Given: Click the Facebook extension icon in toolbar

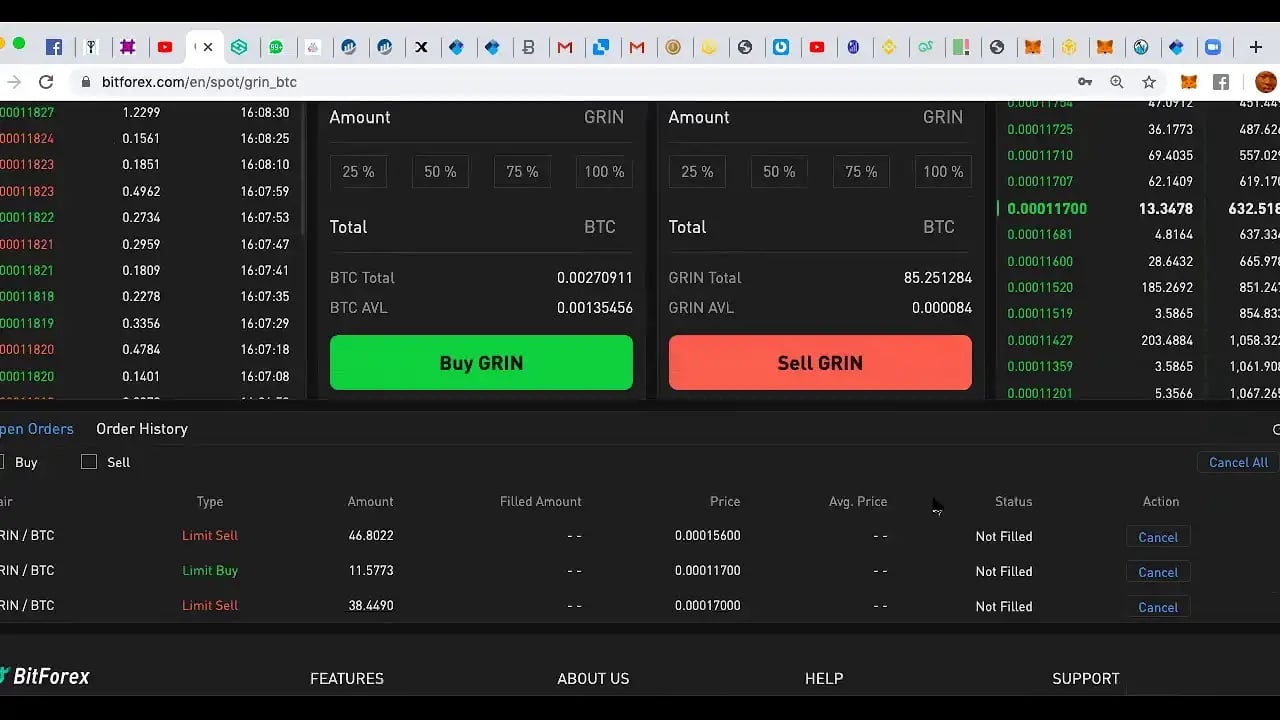Looking at the screenshot, I should (x=1221, y=82).
